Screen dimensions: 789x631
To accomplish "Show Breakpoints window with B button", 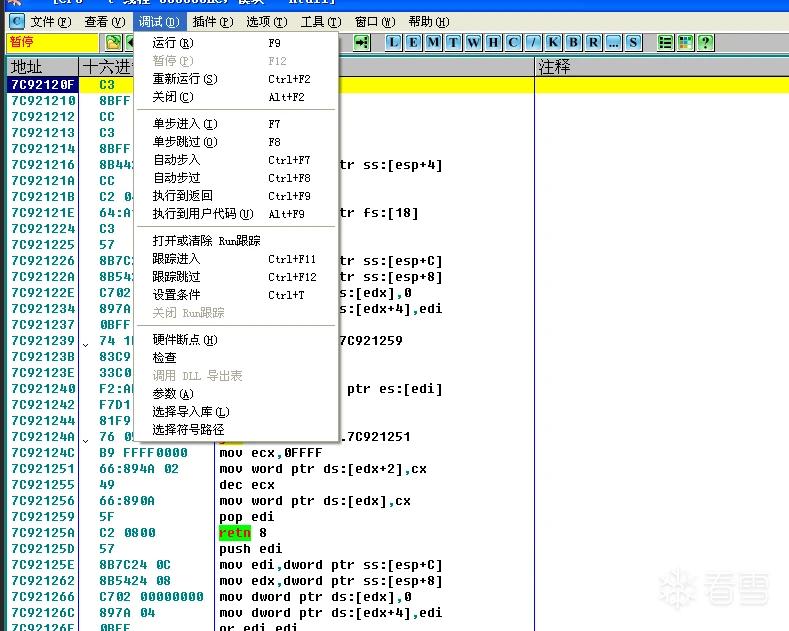I will [x=573, y=43].
